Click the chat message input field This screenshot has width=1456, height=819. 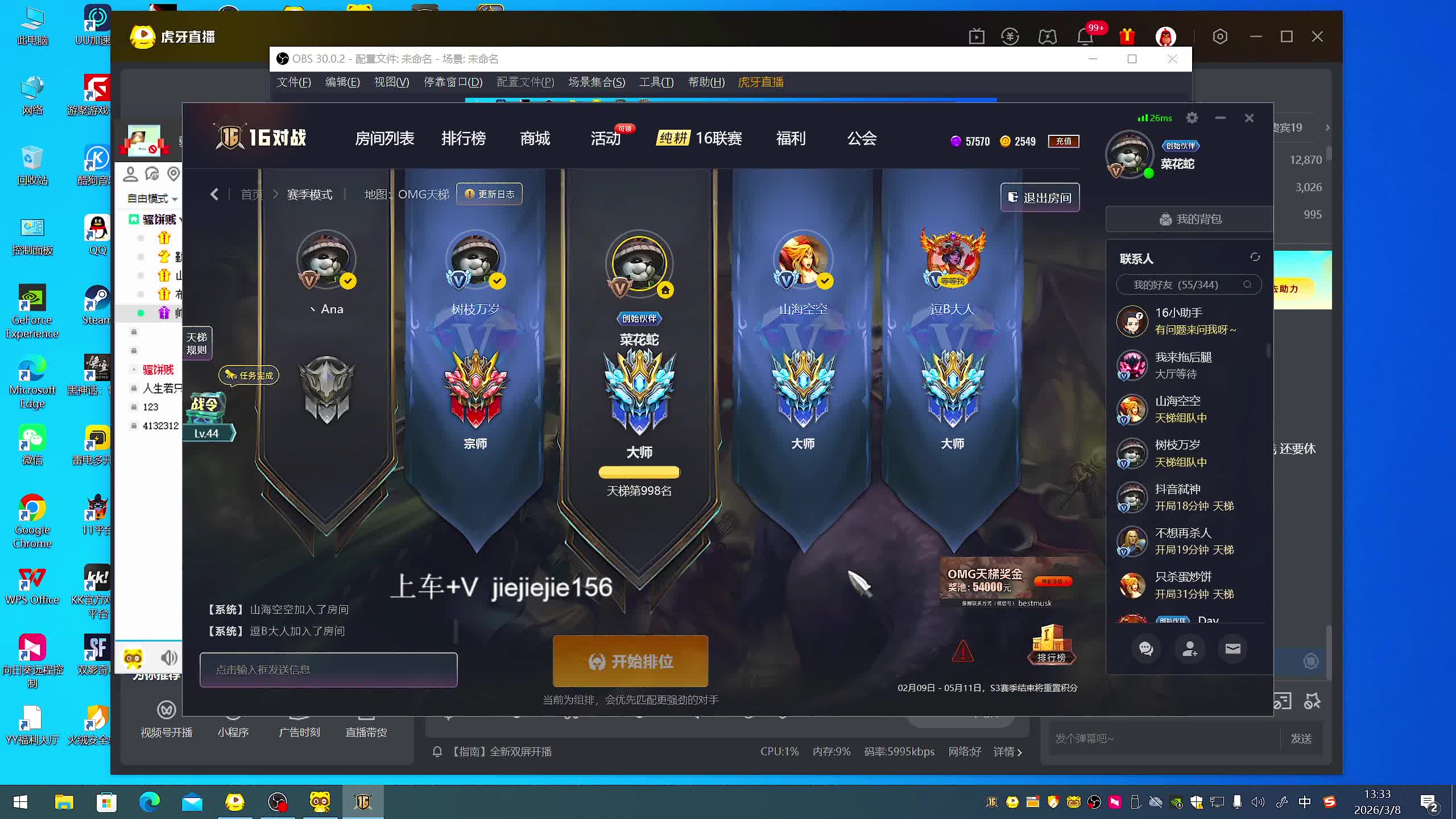(x=328, y=669)
